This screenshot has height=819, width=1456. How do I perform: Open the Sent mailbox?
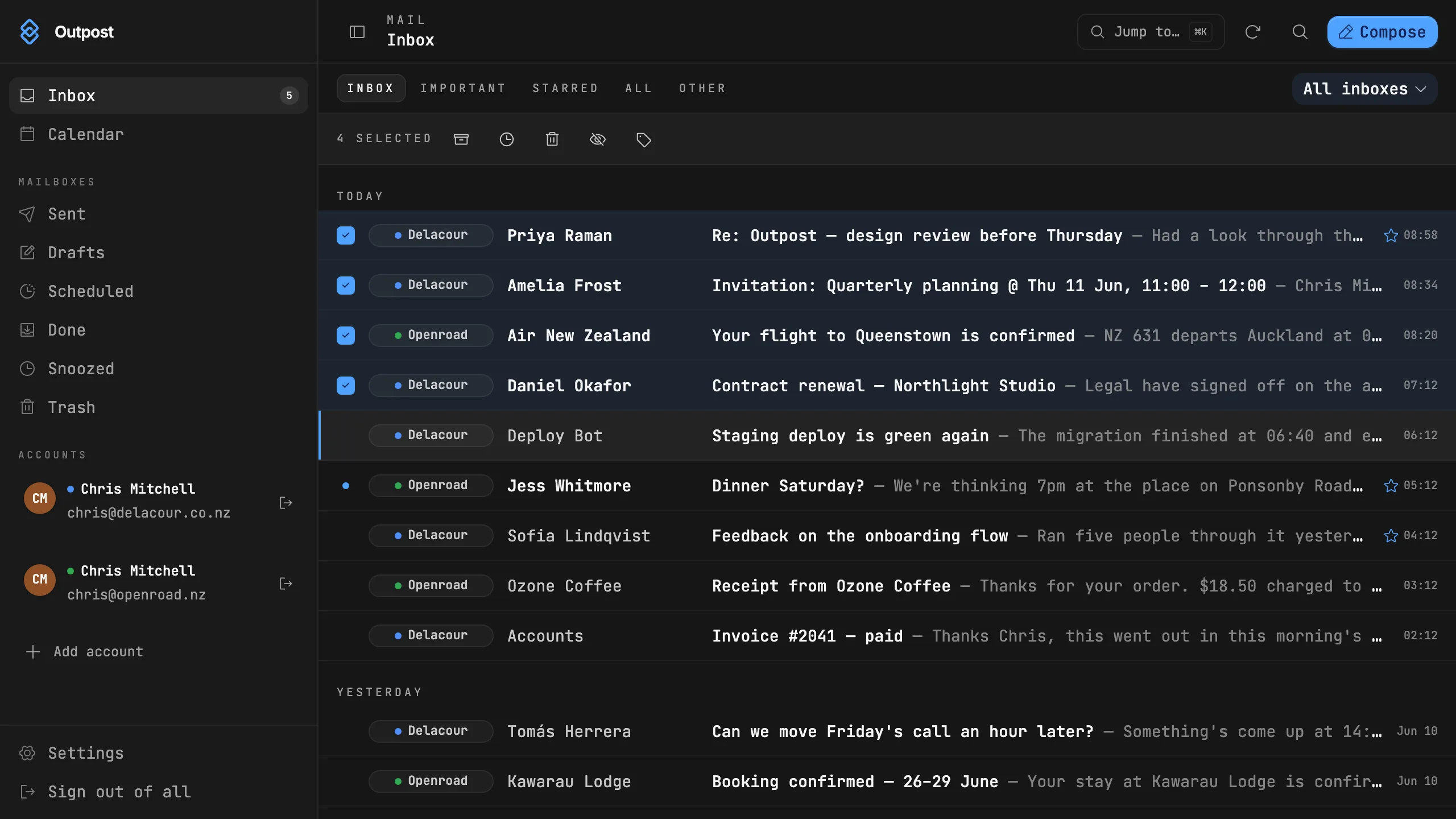click(159, 214)
